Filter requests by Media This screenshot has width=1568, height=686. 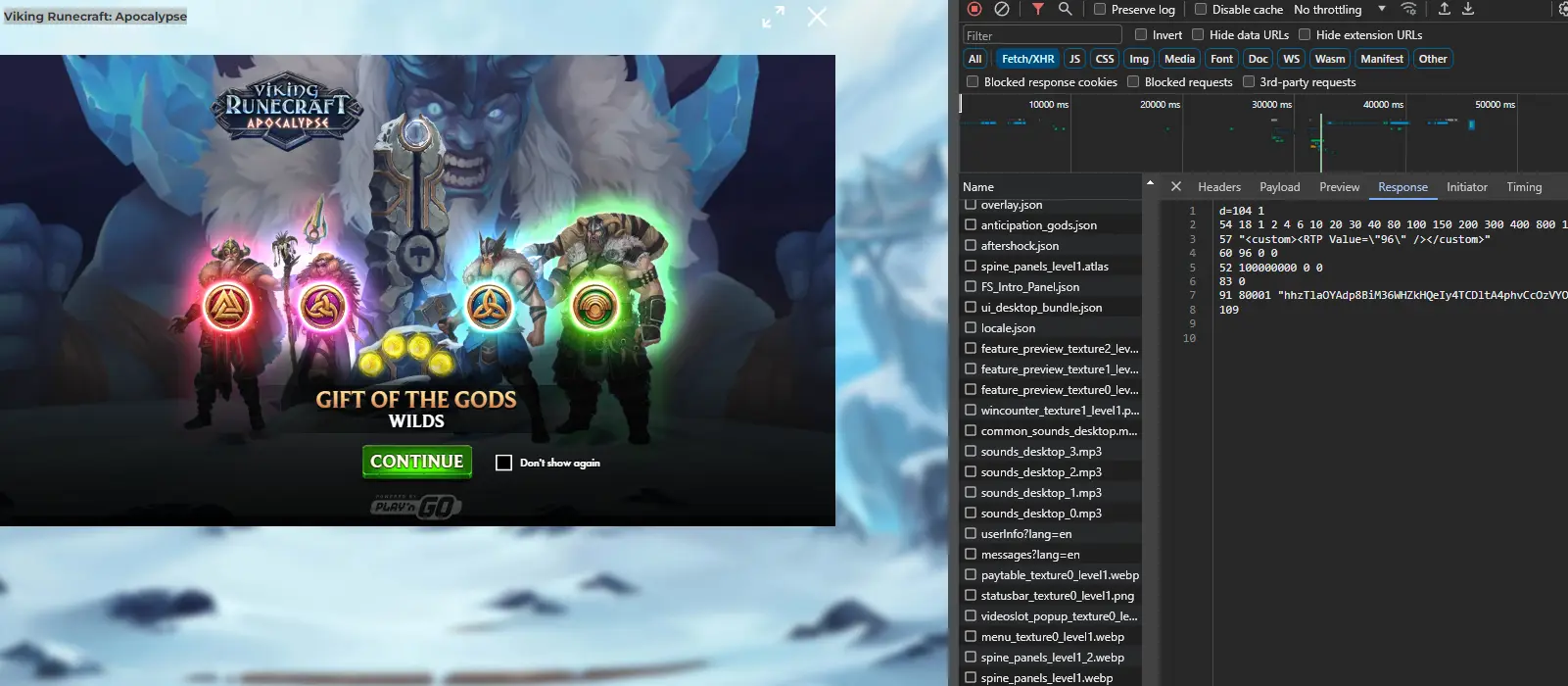1179,59
